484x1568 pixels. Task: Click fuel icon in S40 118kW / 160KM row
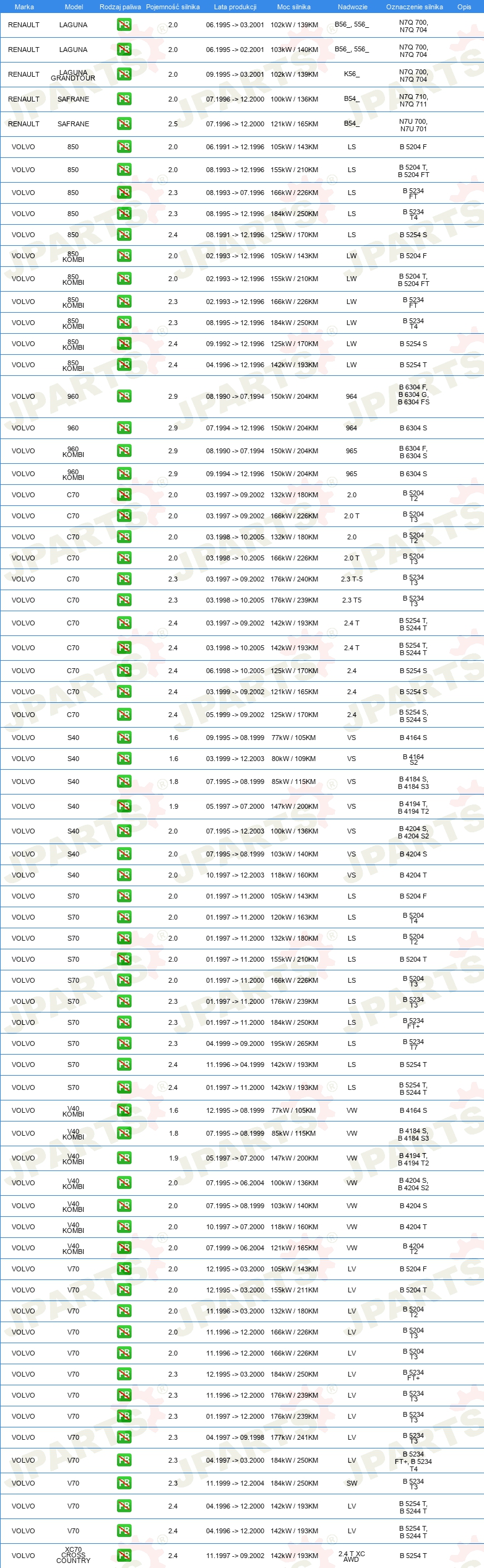(x=124, y=875)
